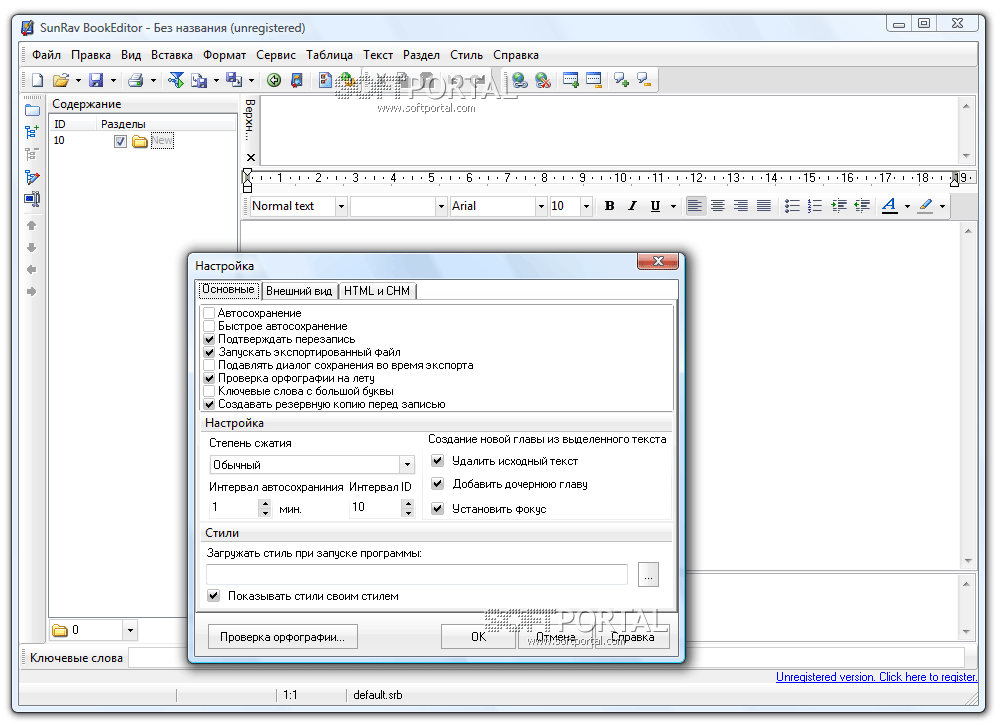
Task: Apply italic formatting
Action: tap(632, 206)
